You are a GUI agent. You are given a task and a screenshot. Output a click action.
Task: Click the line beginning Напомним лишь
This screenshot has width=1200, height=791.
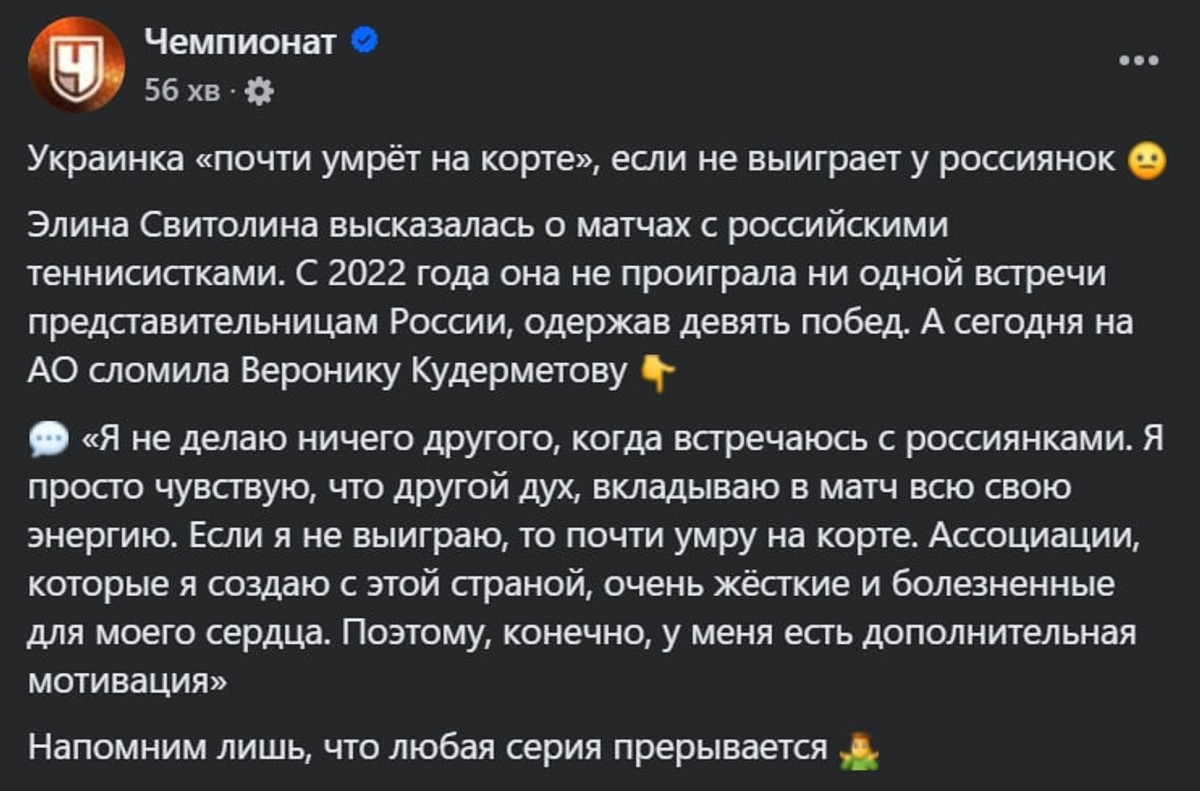[x=428, y=748]
